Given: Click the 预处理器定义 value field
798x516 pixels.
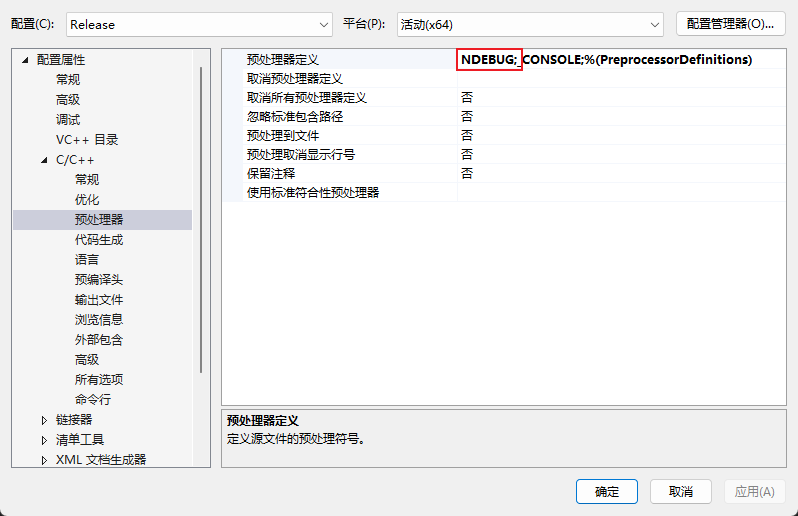Looking at the screenshot, I should point(621,60).
